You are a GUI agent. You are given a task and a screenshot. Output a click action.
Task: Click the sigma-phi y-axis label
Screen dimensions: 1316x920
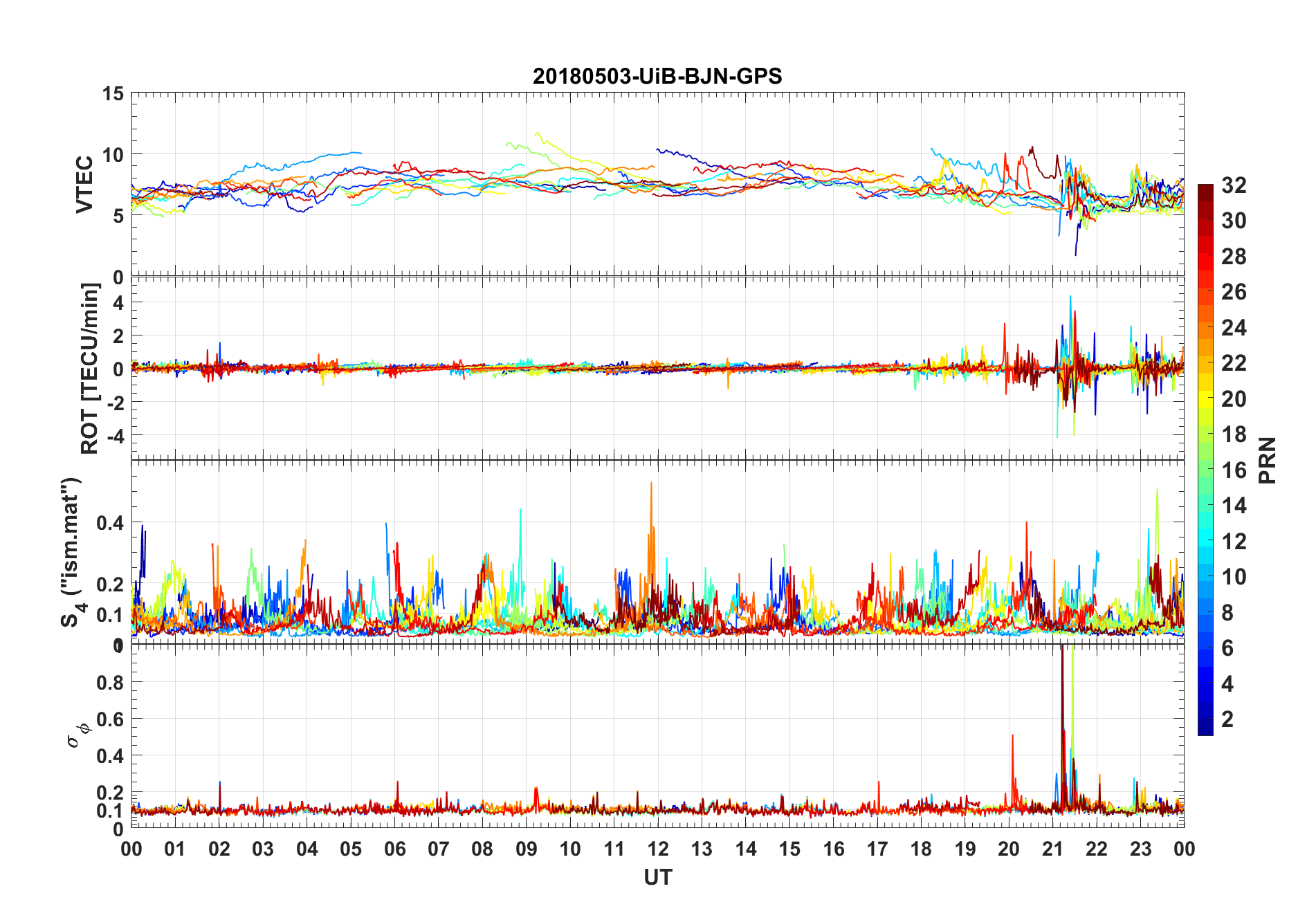[78, 735]
